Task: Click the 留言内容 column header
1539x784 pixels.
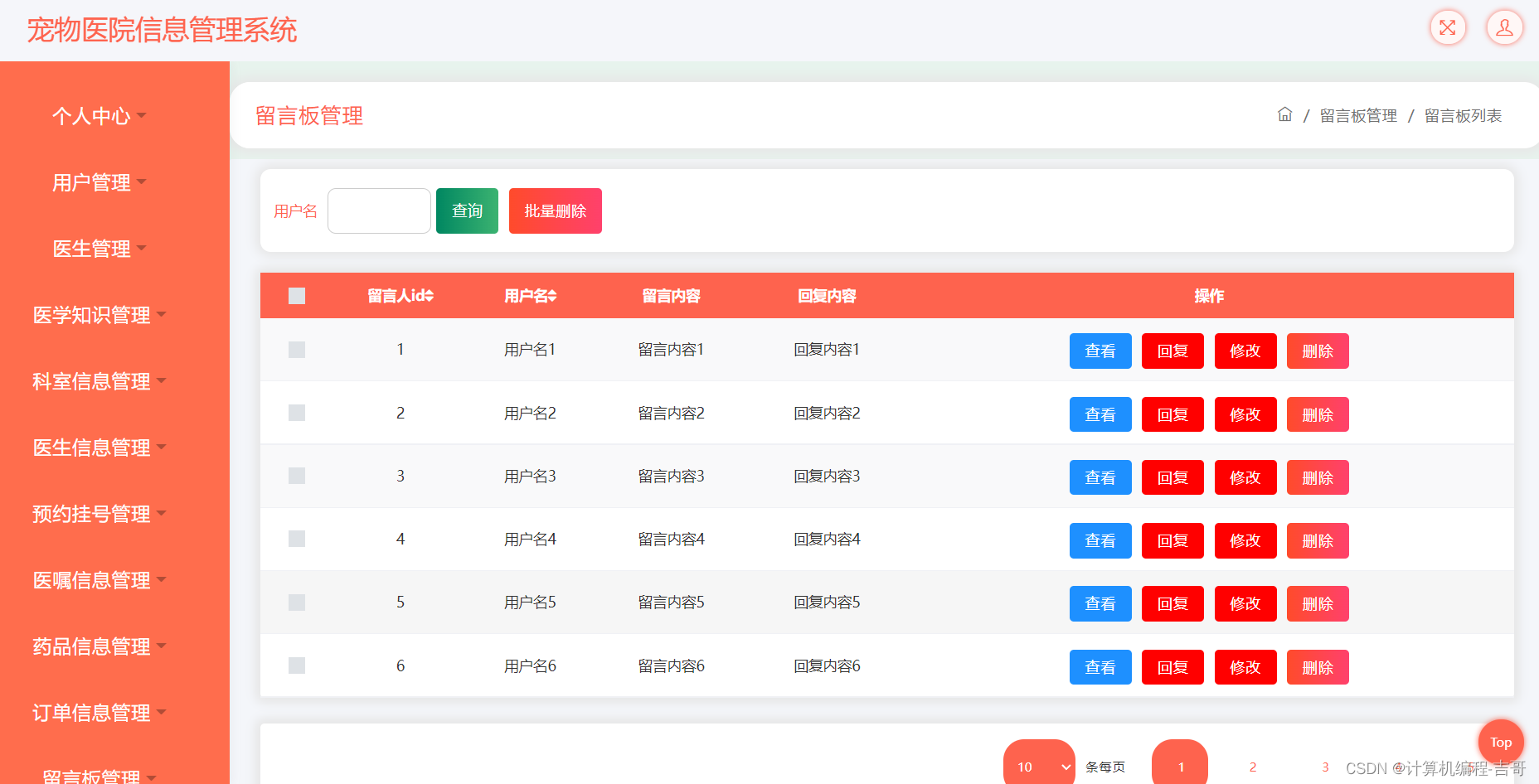Action: pos(671,296)
